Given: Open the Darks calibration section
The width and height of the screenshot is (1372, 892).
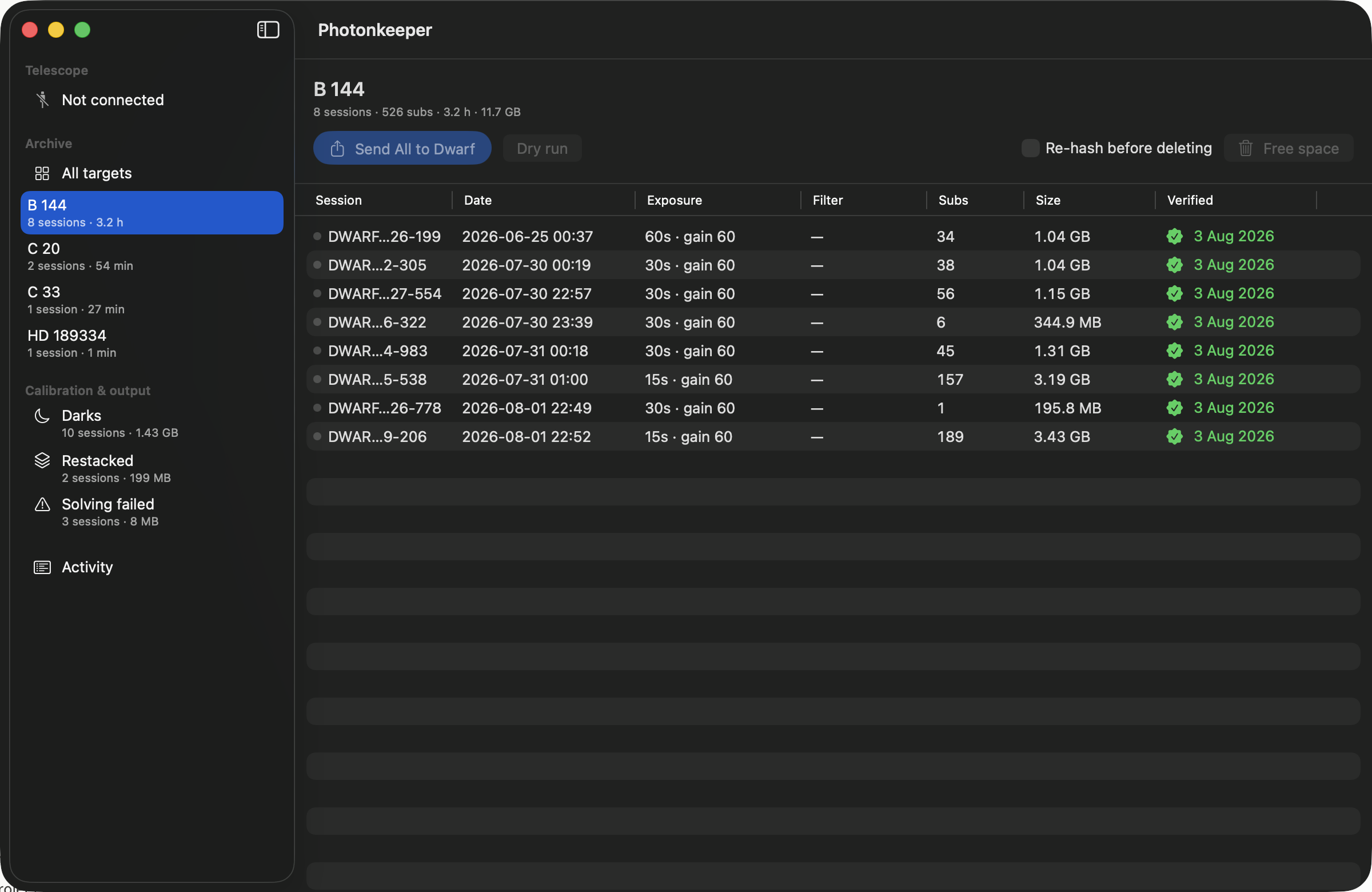Looking at the screenshot, I should 152,423.
